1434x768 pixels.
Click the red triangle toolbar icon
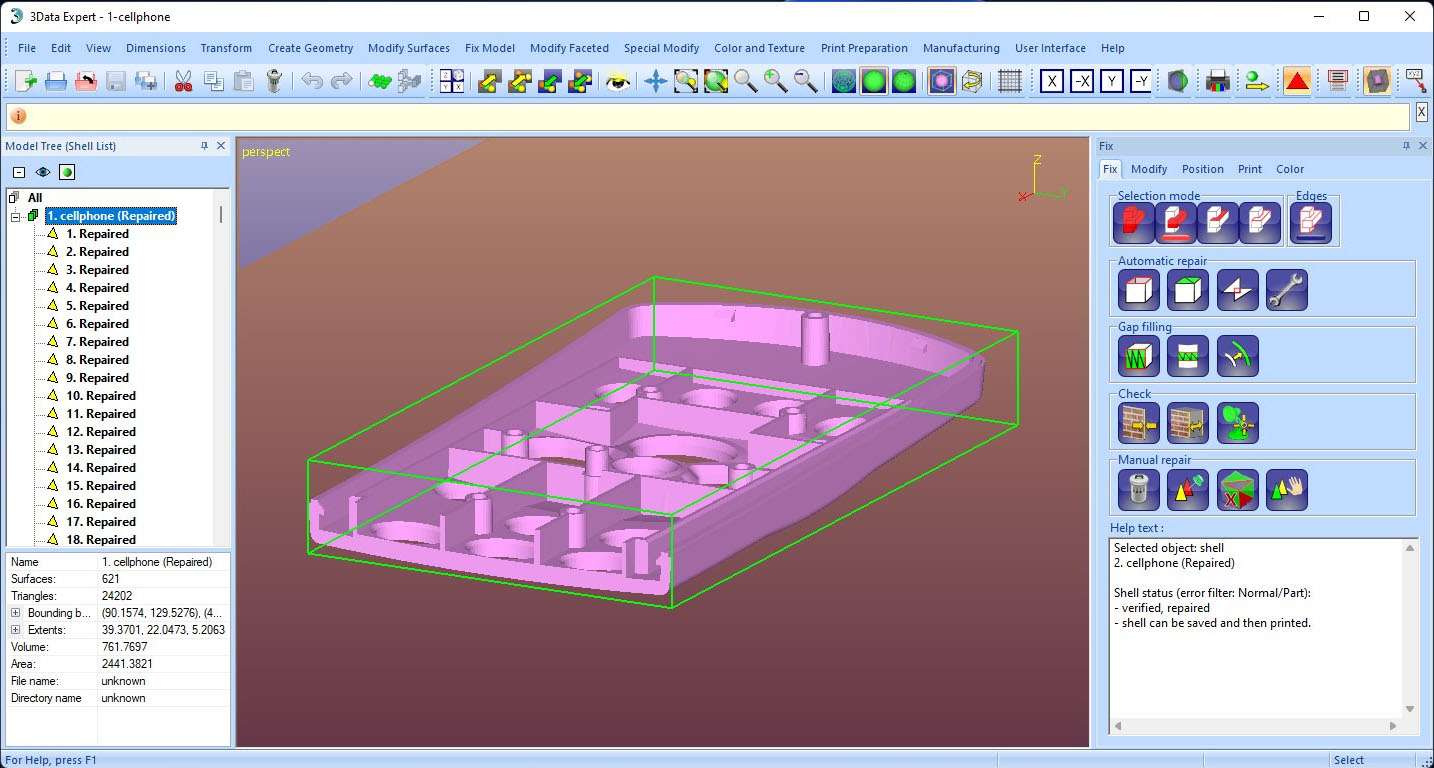point(1297,81)
